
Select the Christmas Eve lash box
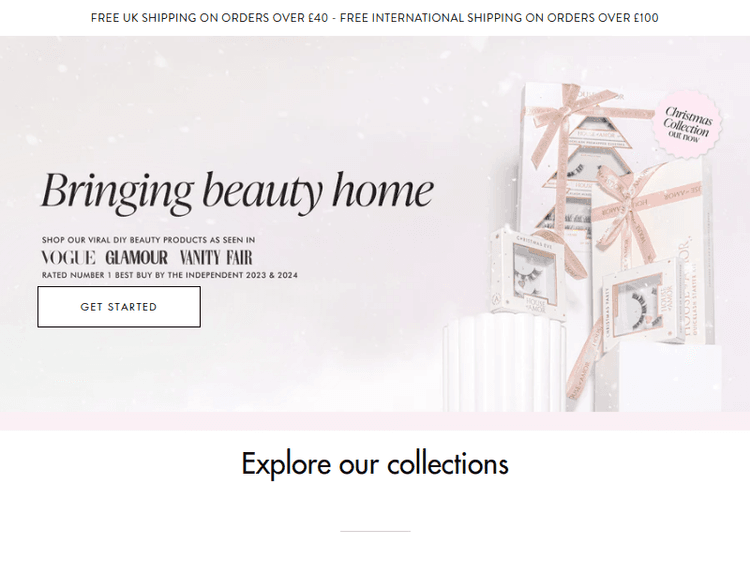tap(529, 275)
